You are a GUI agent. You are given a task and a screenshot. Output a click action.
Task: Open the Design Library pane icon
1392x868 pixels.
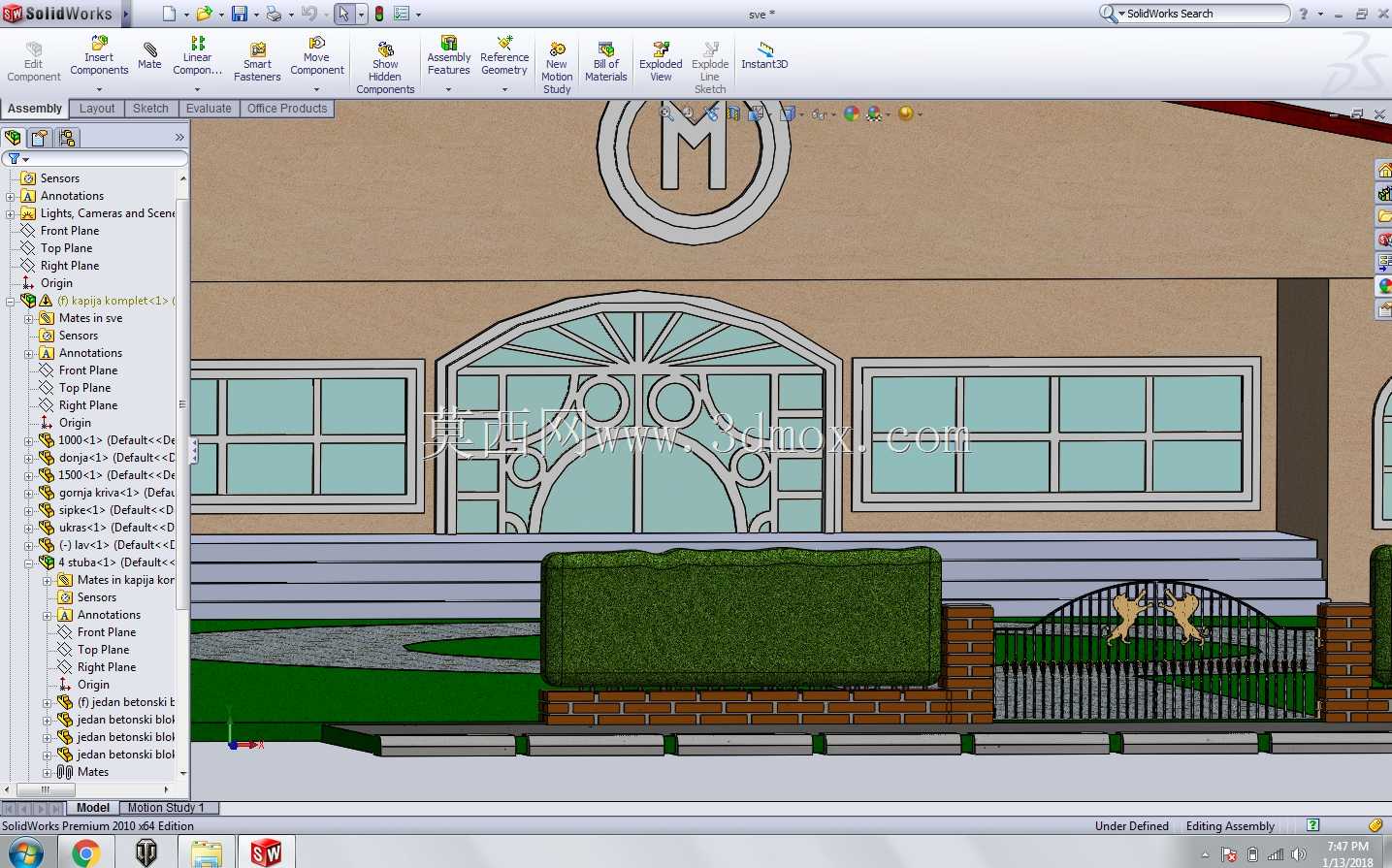(1384, 194)
